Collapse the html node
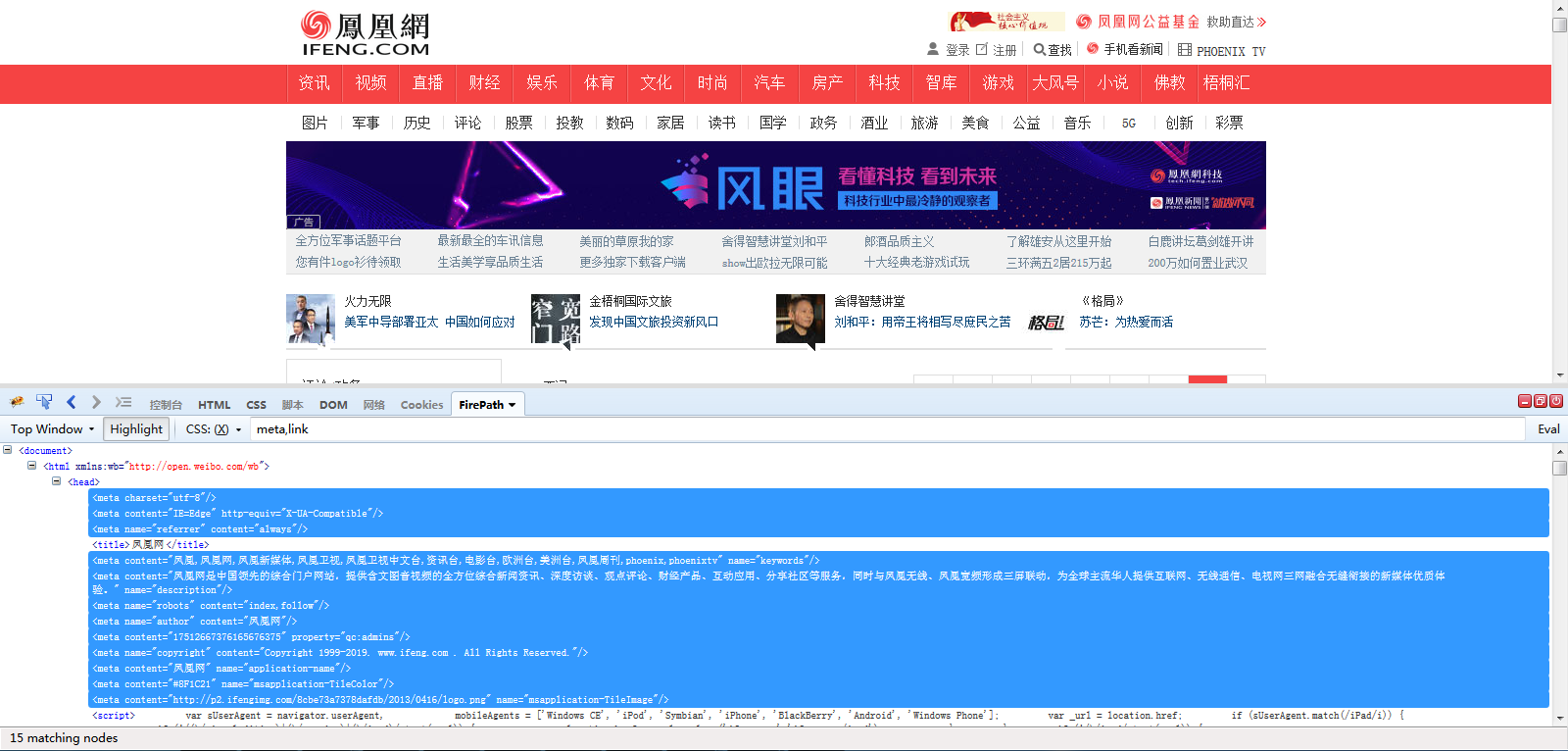The height and width of the screenshot is (751, 1568). pos(31,466)
